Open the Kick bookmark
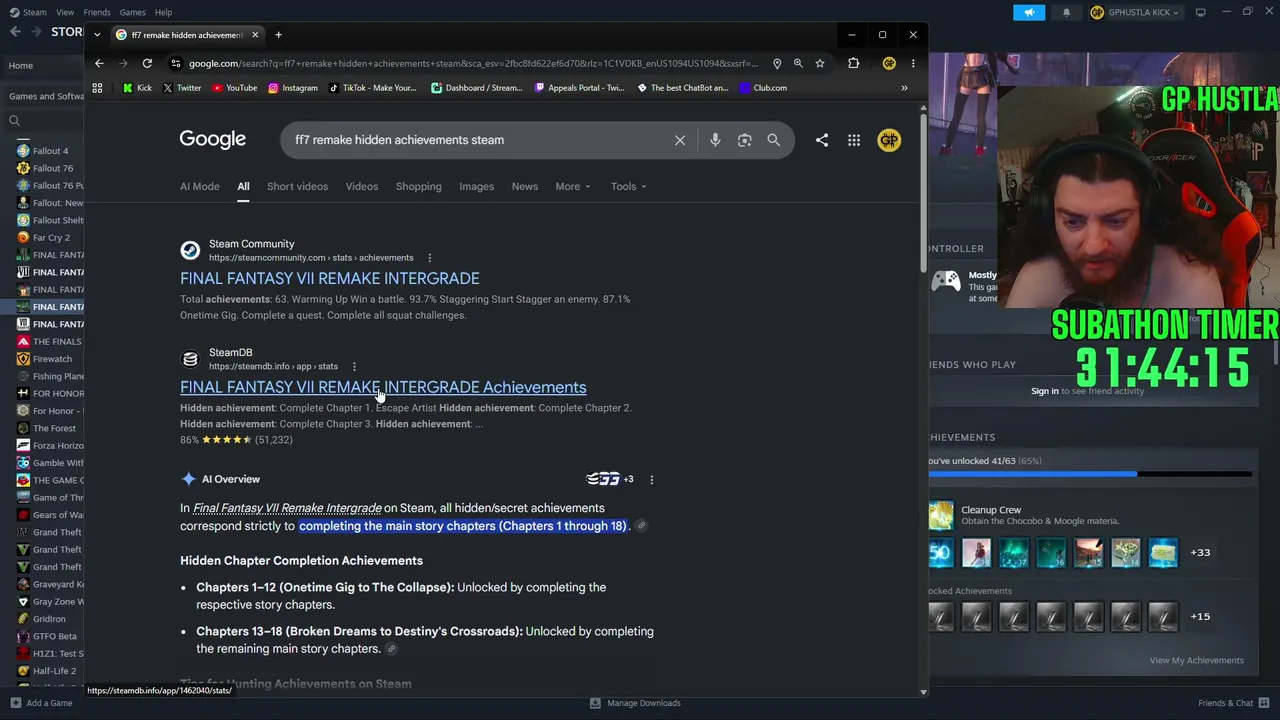Image resolution: width=1280 pixels, height=720 pixels. coord(137,88)
